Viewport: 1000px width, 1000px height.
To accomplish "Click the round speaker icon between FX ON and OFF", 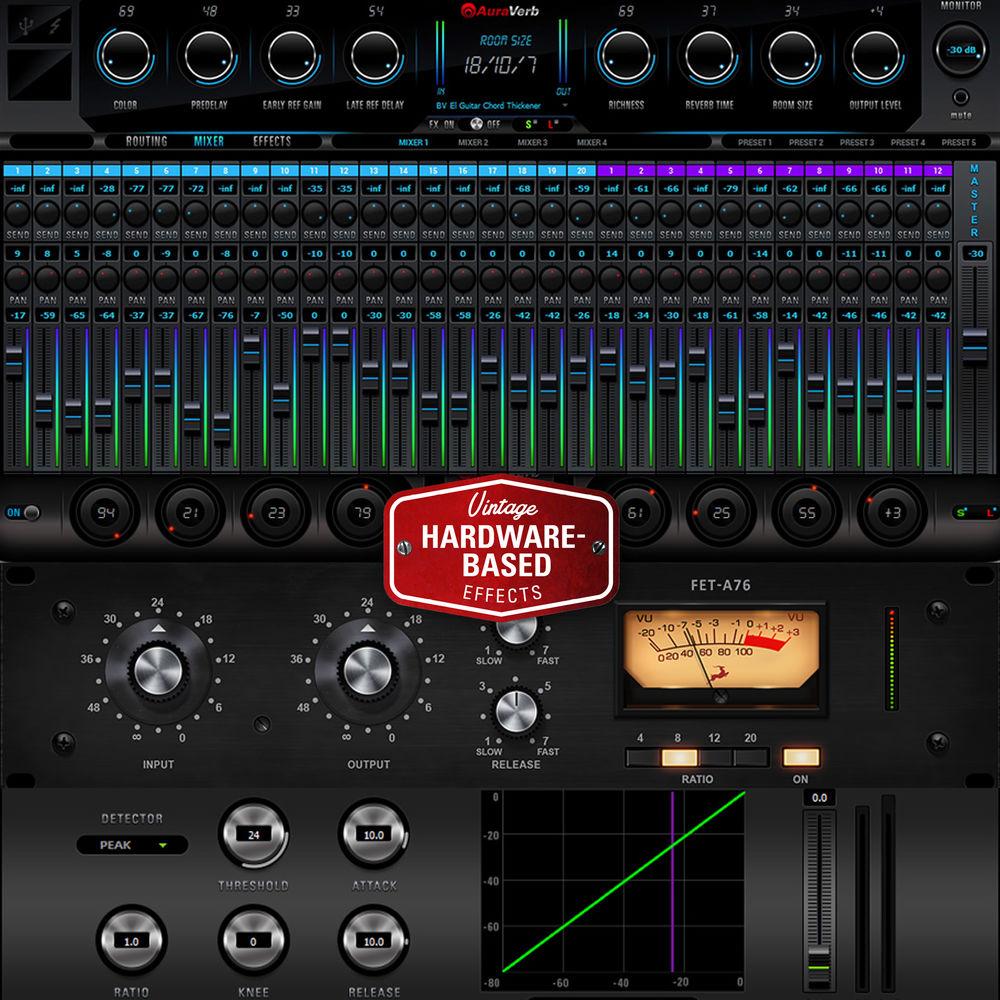I will pyautogui.click(x=477, y=125).
